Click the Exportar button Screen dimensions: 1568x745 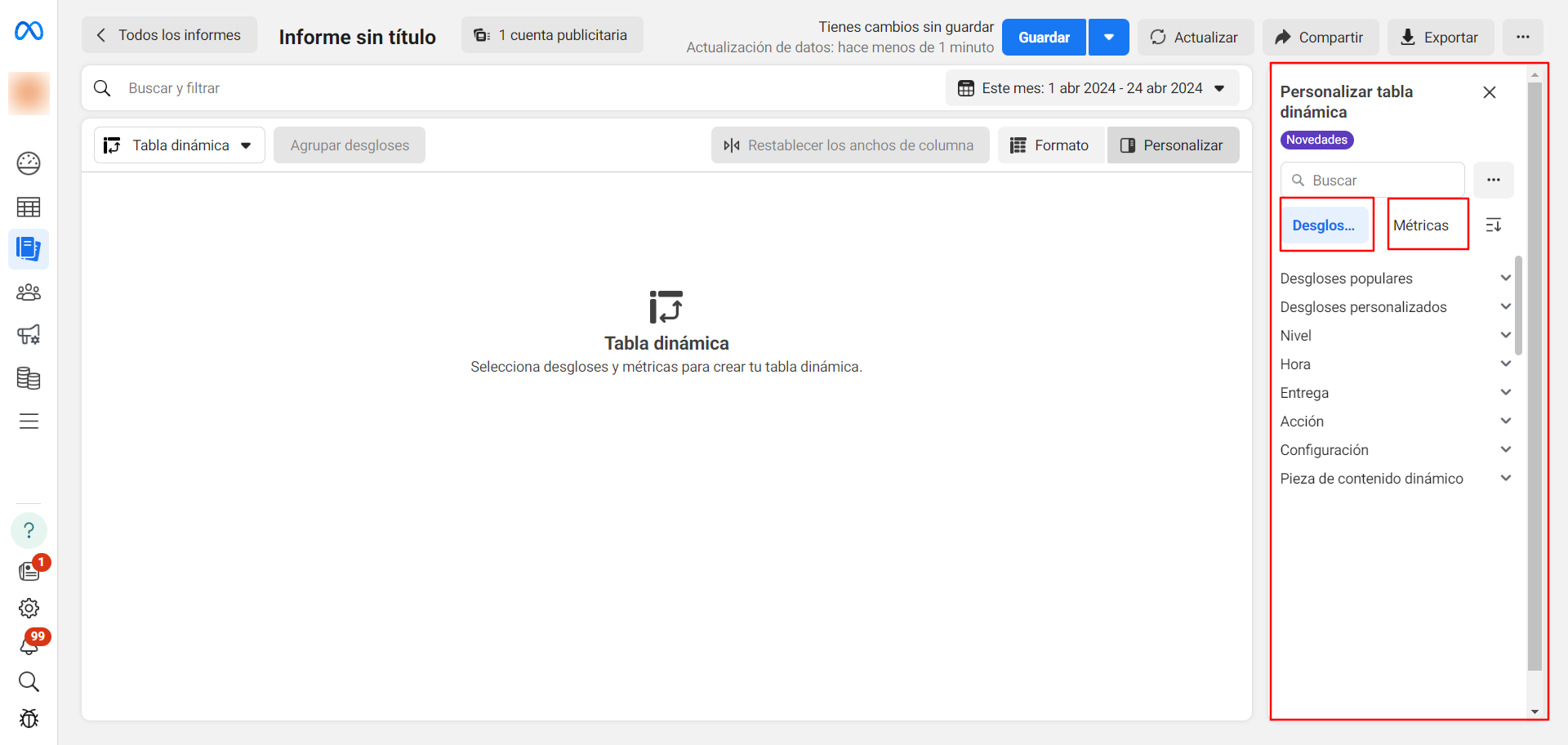pos(1441,37)
